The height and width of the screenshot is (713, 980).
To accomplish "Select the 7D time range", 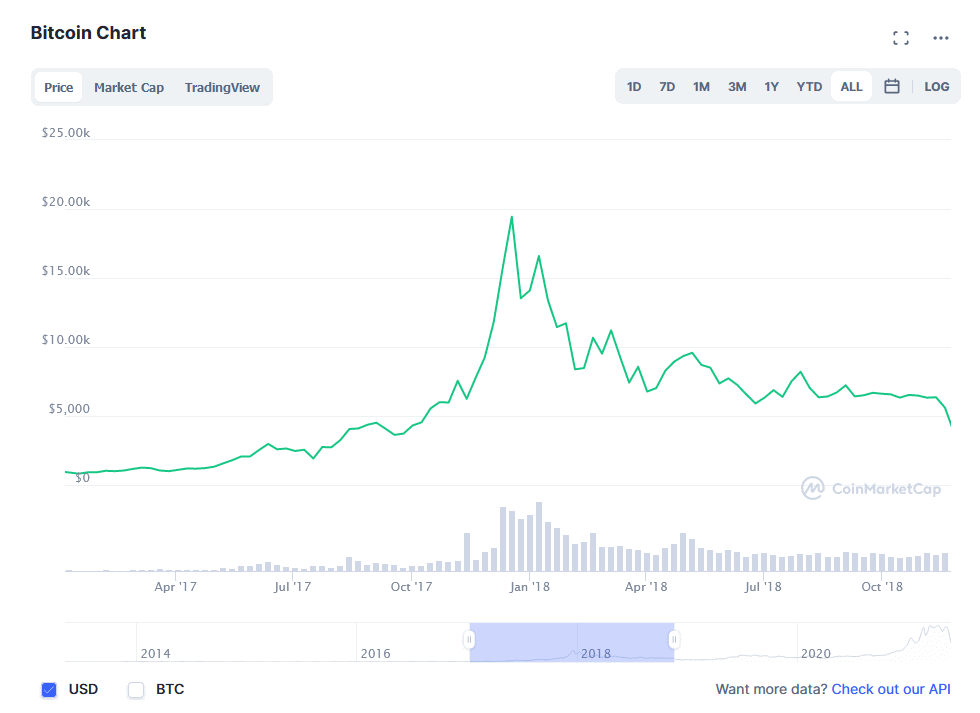I will click(x=667, y=87).
